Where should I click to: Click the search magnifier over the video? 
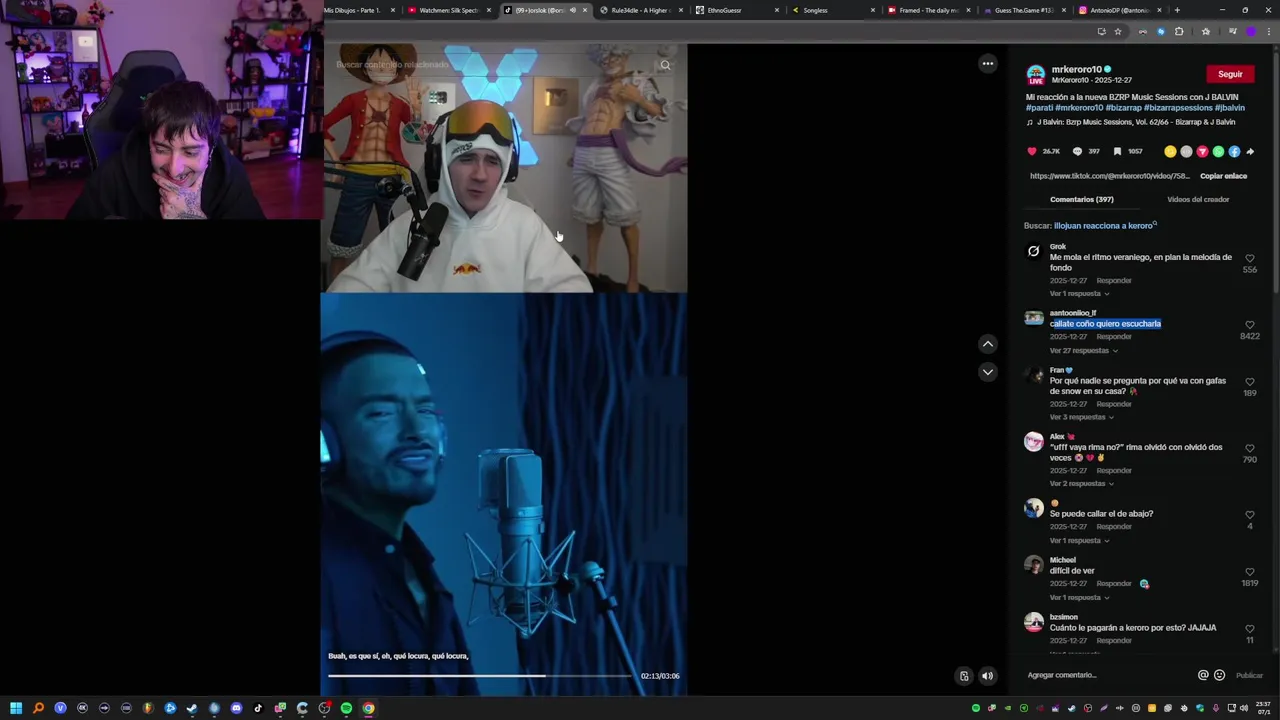point(665,65)
